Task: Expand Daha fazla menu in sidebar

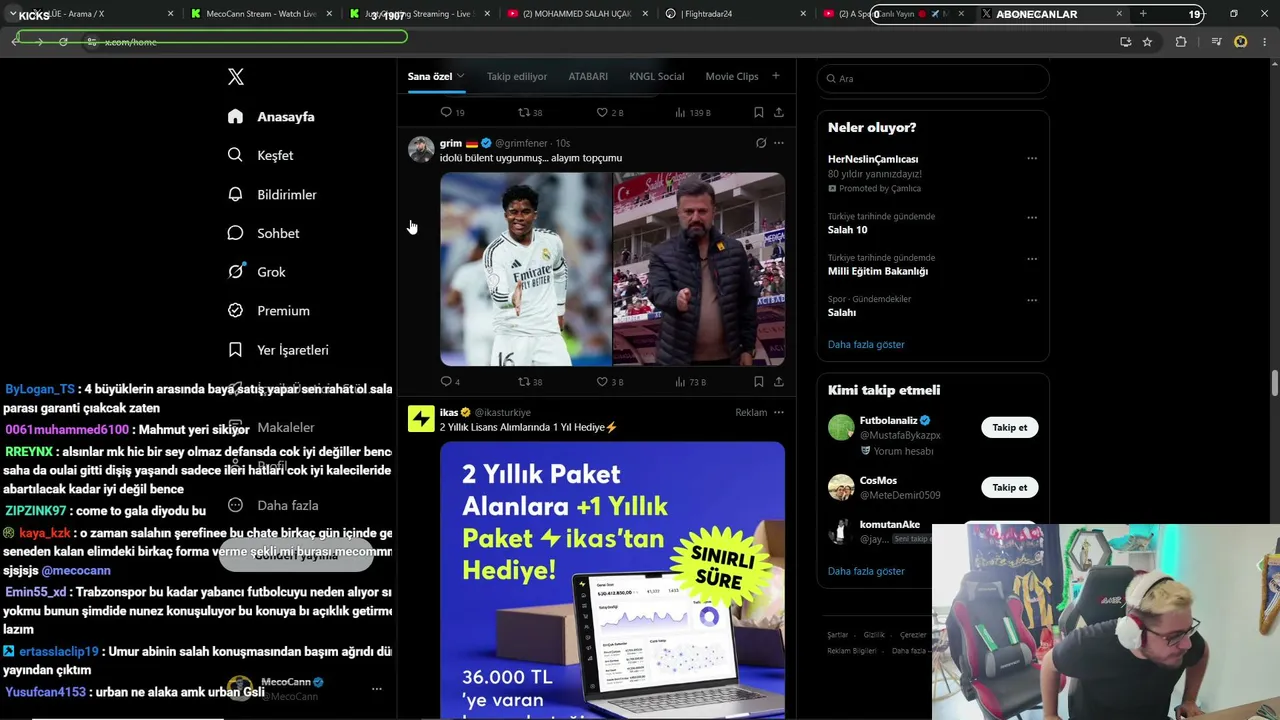Action: coord(273,505)
